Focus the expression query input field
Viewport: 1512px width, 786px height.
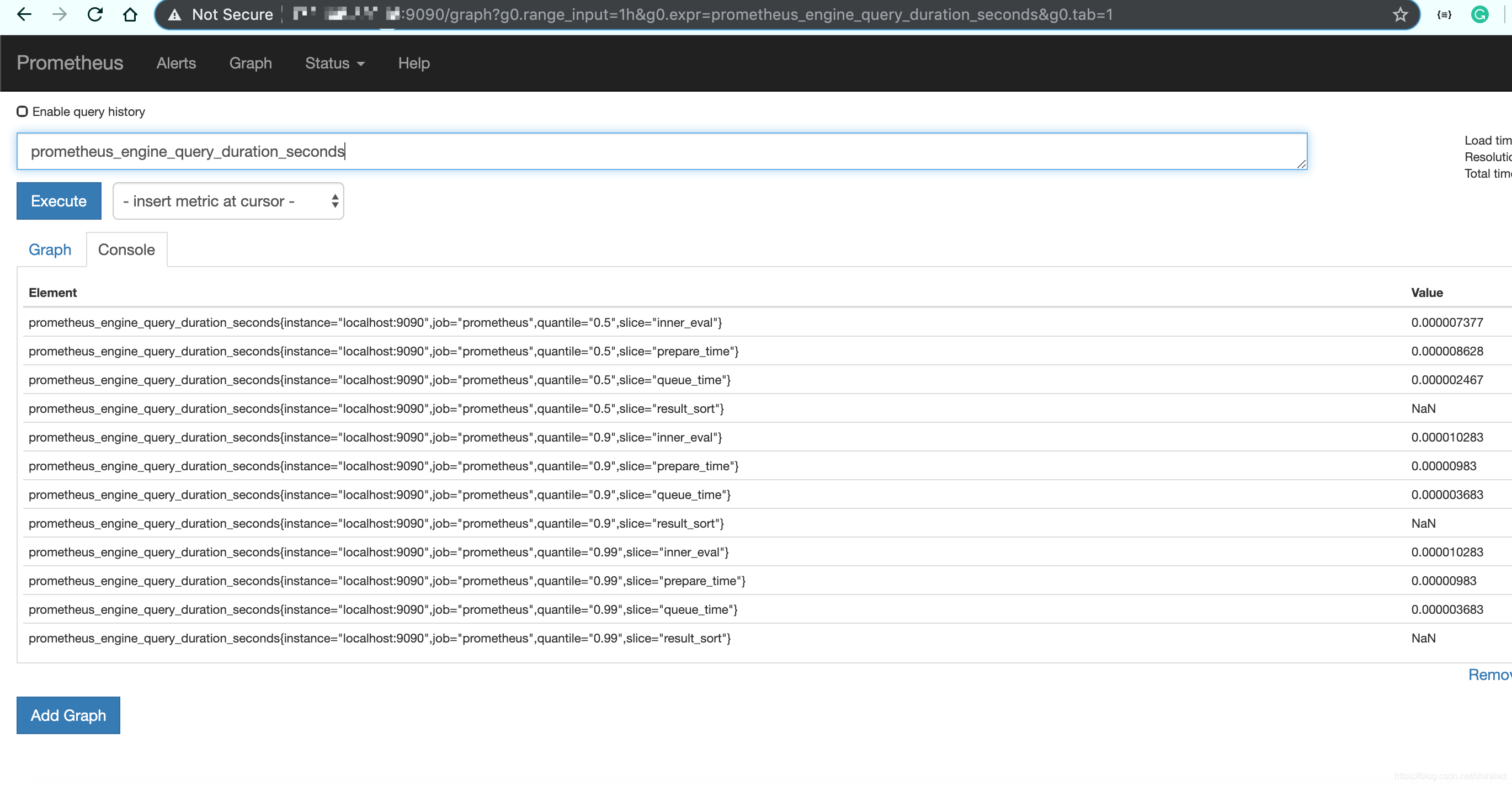(662, 151)
